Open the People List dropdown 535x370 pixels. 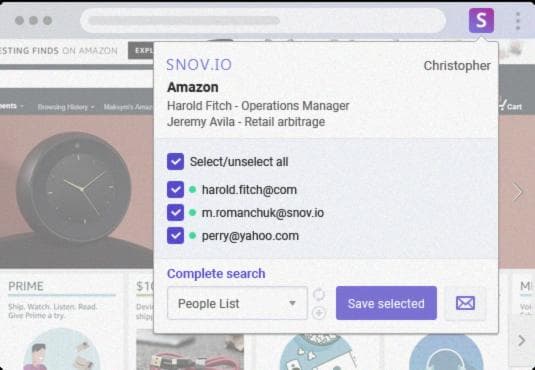pos(237,303)
